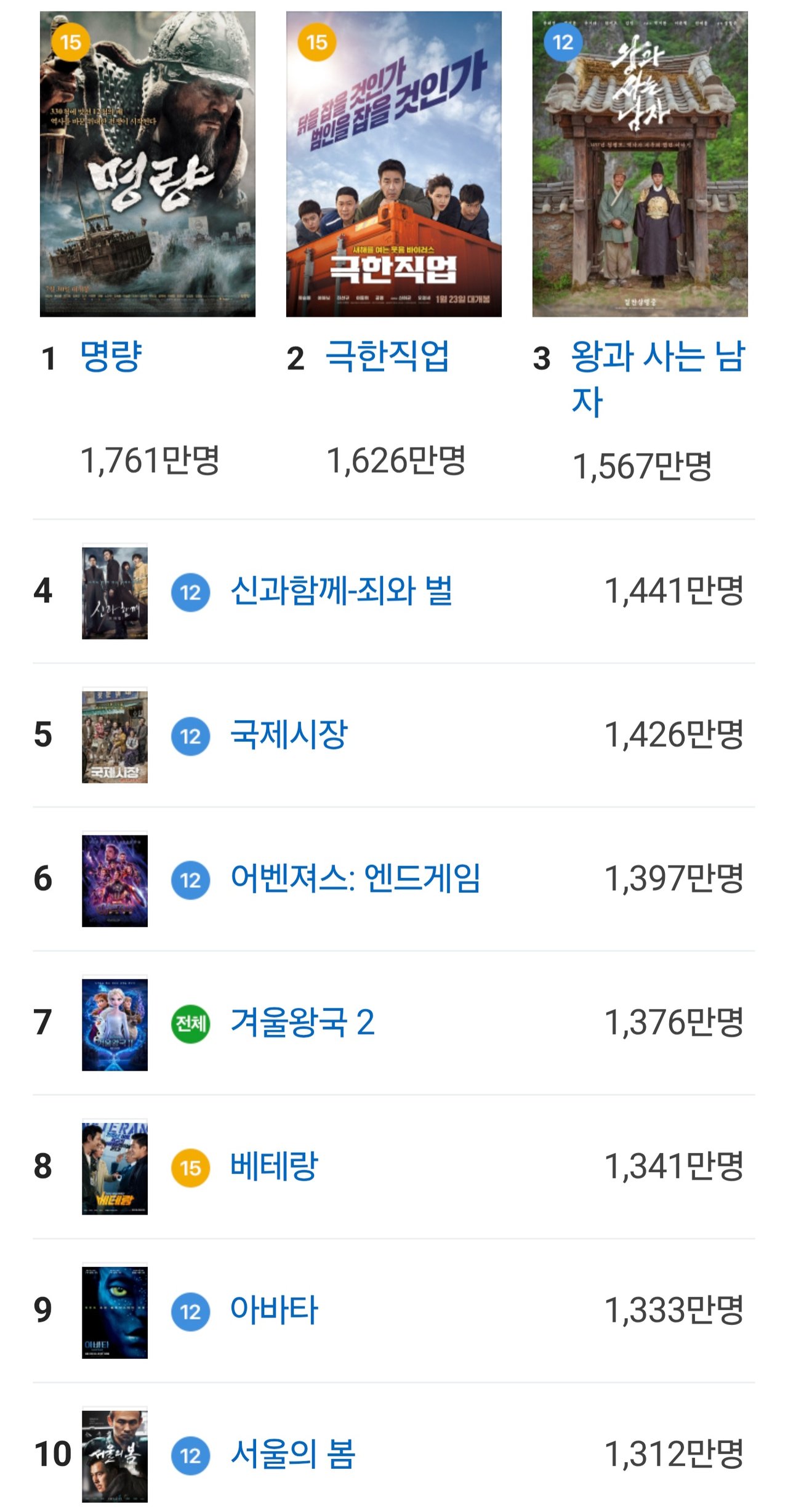Open the 왕과 사는 남자 poster
This screenshot has width=788, height=1512.
[640, 164]
